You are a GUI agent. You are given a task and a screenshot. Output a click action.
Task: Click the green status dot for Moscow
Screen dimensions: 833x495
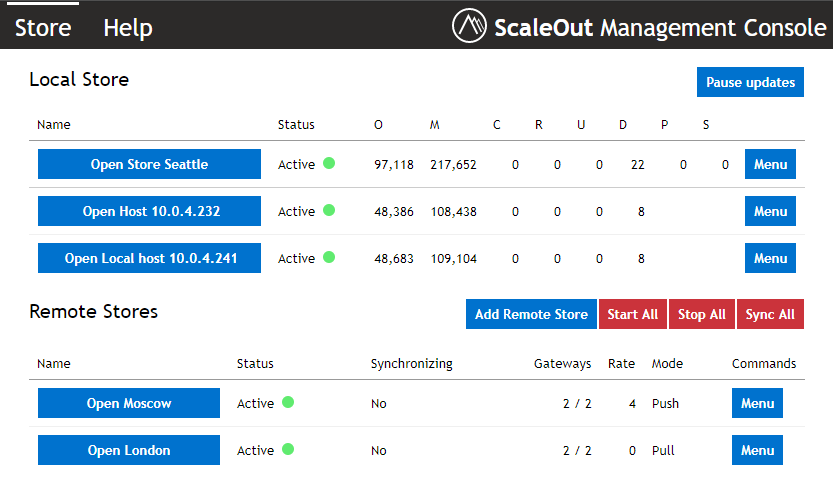click(288, 402)
